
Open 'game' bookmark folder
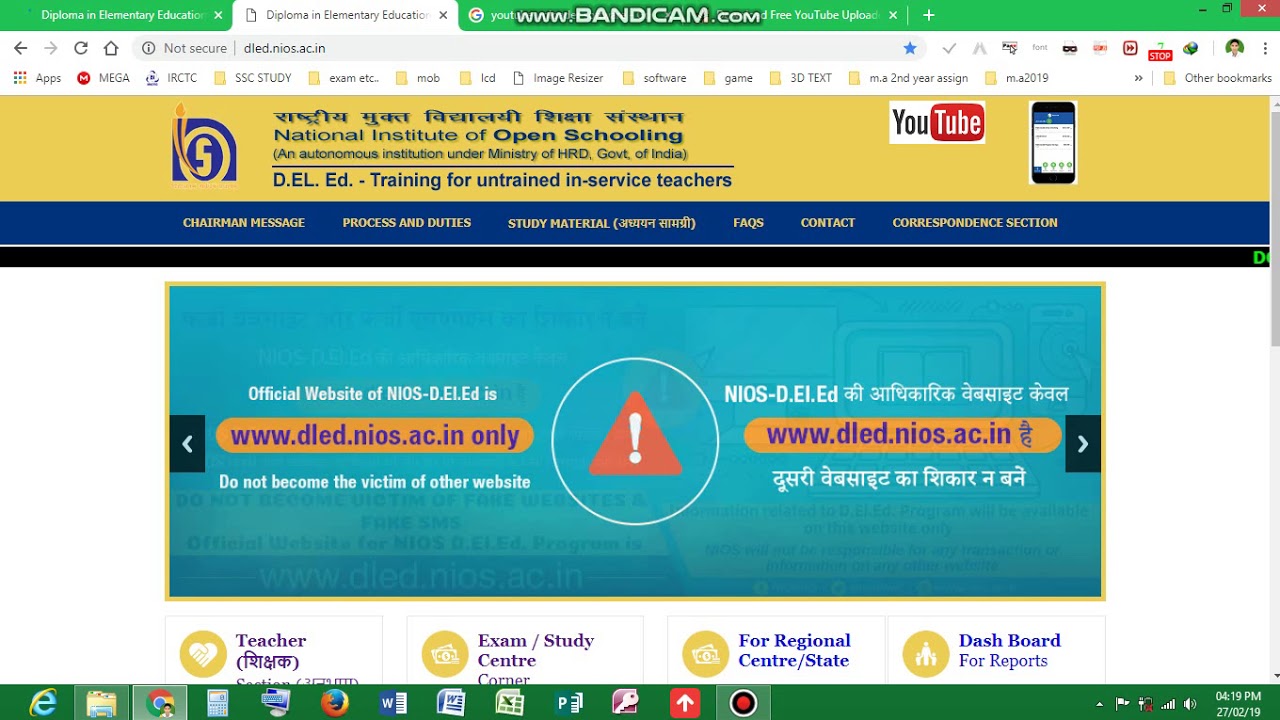point(728,77)
